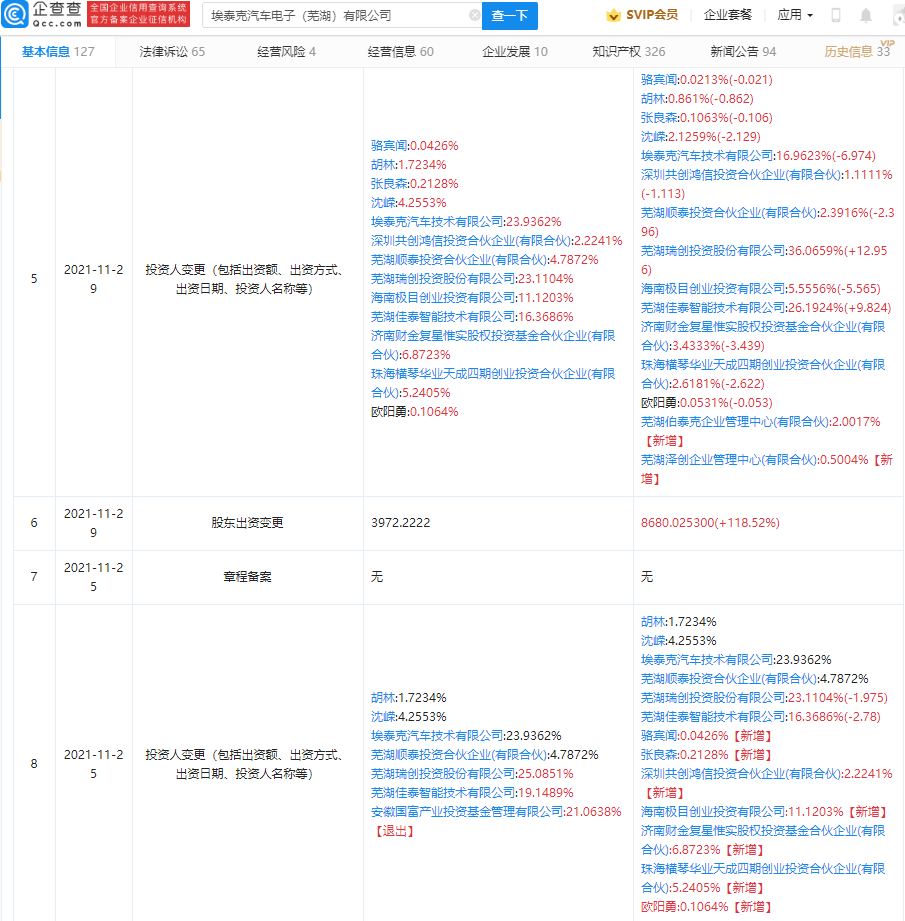Open 芜湖佳泰智能技术 link showing 19.1489%
The image size is (905, 921).
[443, 793]
